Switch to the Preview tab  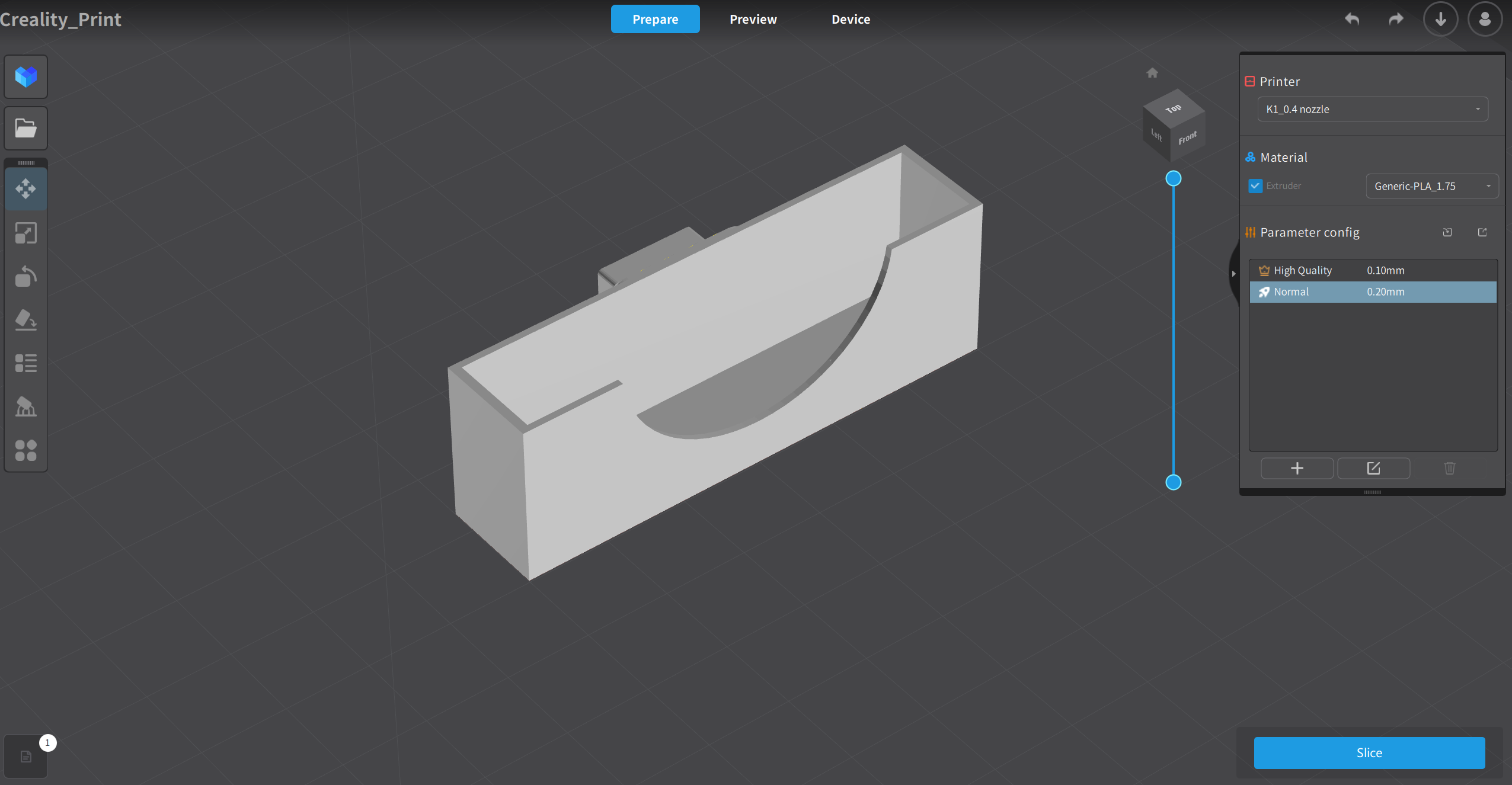click(753, 18)
